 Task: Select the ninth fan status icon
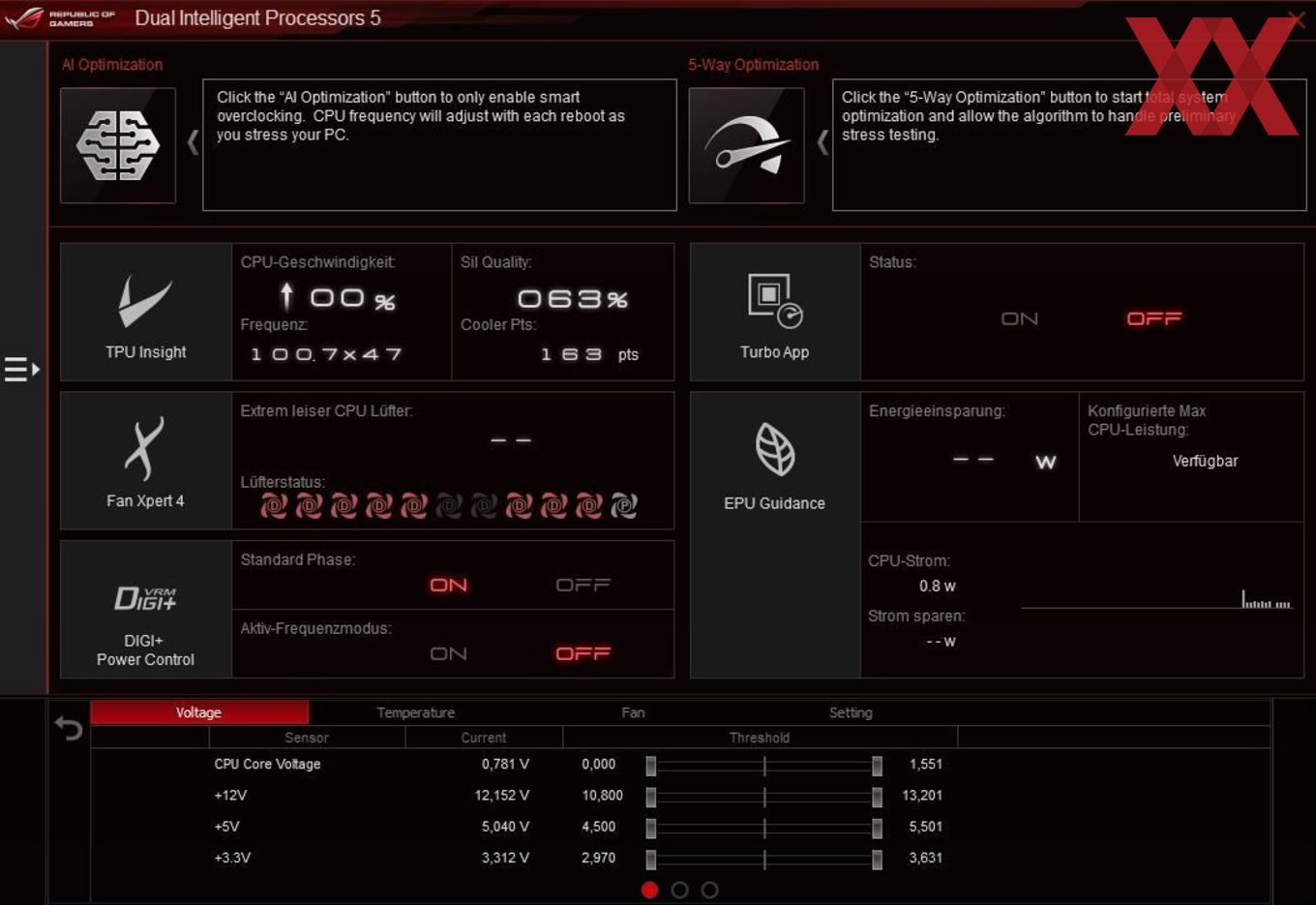coord(553,505)
